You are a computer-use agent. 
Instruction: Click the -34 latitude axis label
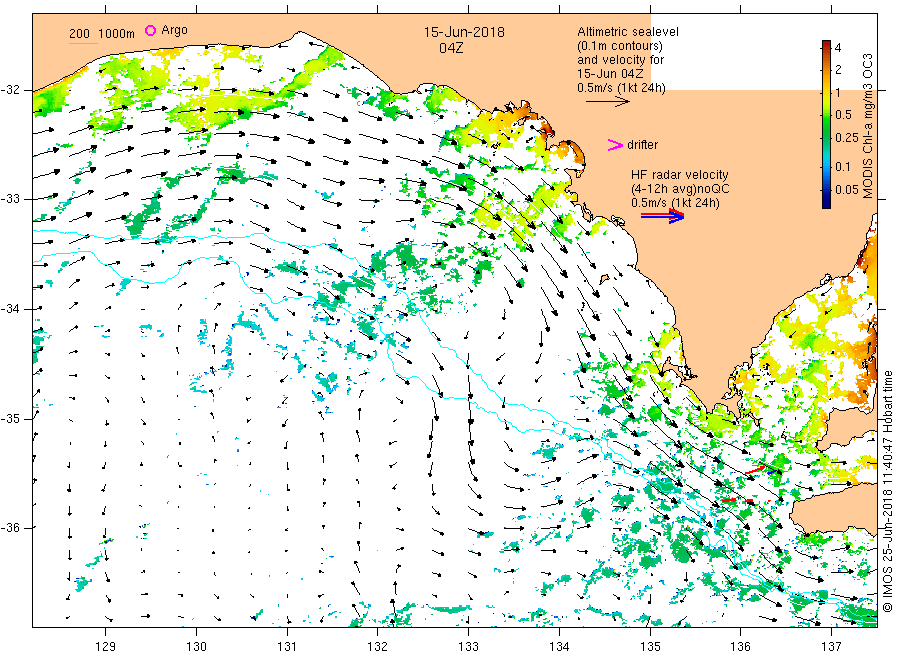[x=10, y=309]
